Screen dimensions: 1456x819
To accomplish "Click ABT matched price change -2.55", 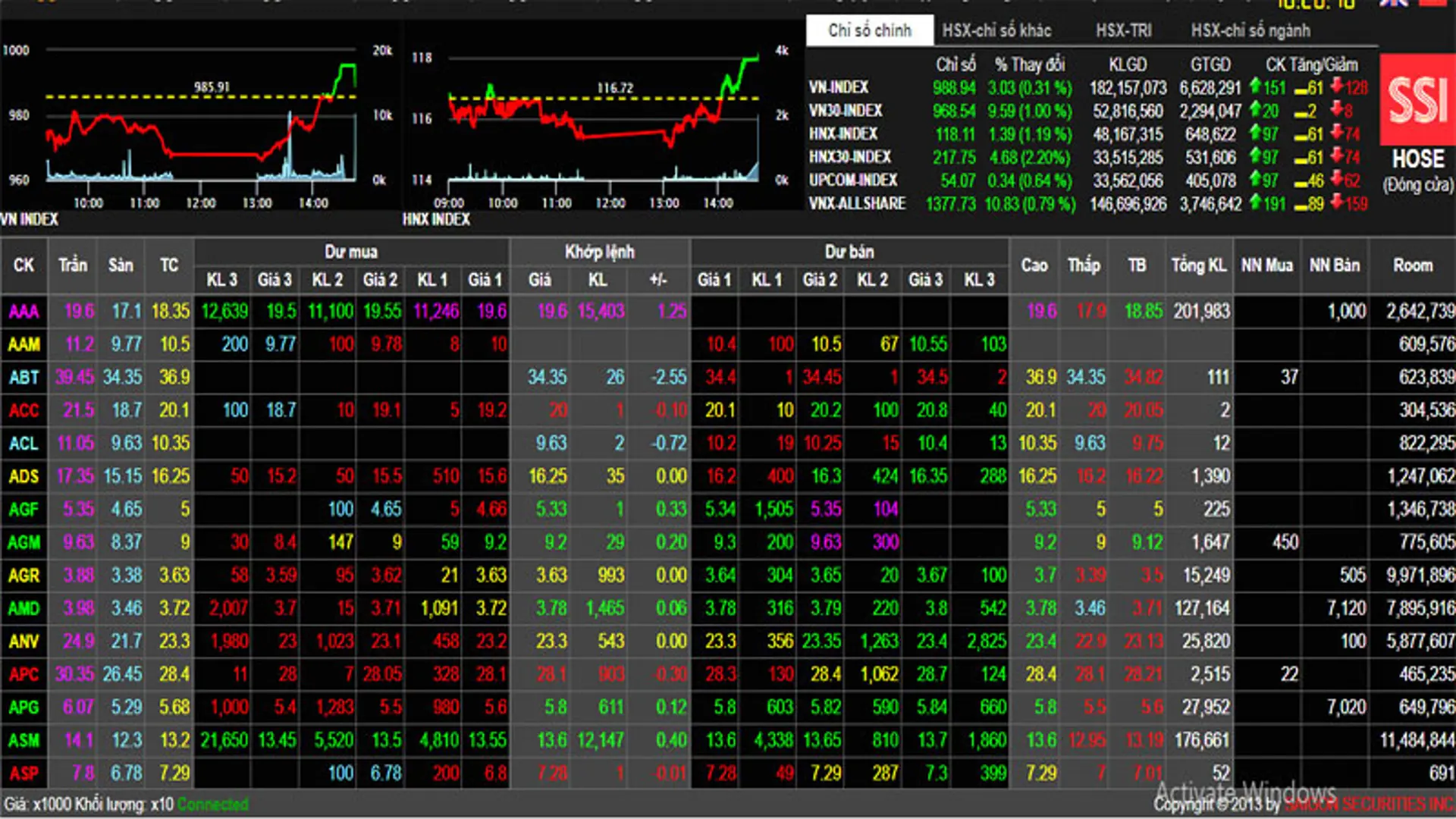I will 668,378.
